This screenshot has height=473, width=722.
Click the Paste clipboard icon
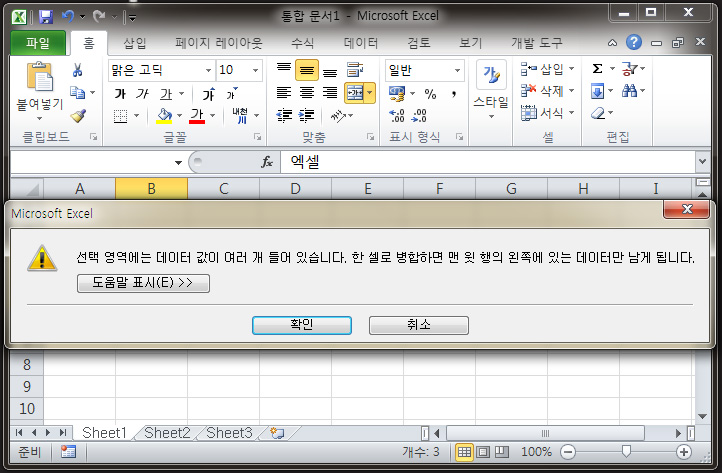pyautogui.click(x=40, y=76)
